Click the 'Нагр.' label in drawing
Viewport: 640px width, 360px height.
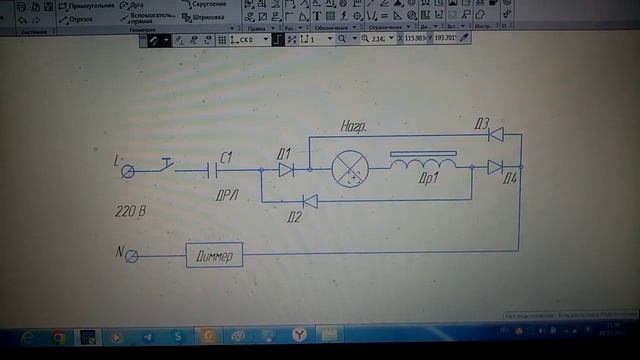click(353, 127)
